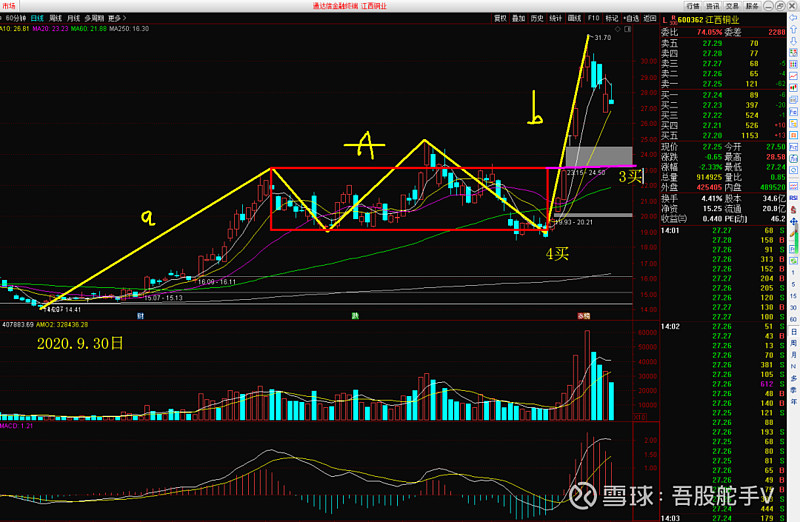Select the 周 weekly period in the sidebar
The image size is (800, 522).
point(793,343)
